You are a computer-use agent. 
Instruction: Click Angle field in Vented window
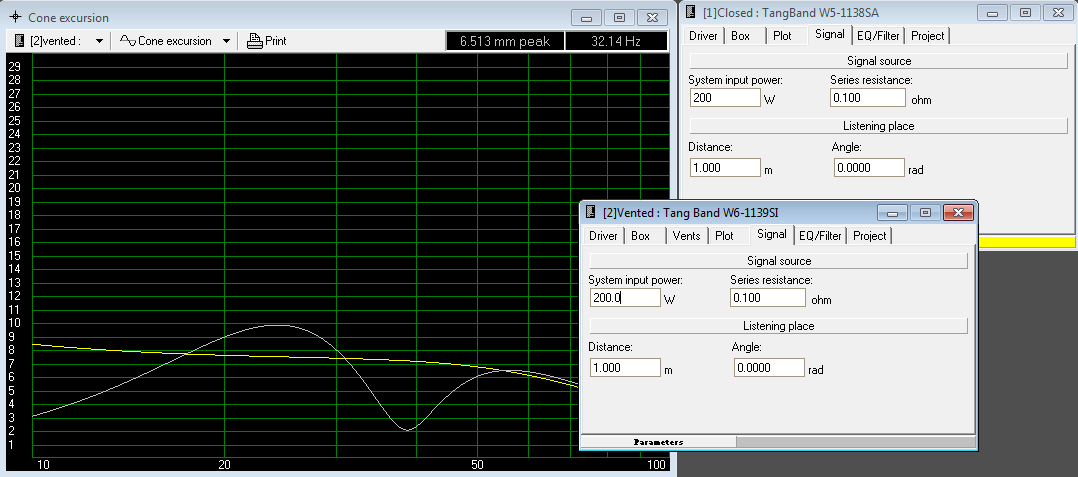(x=769, y=368)
